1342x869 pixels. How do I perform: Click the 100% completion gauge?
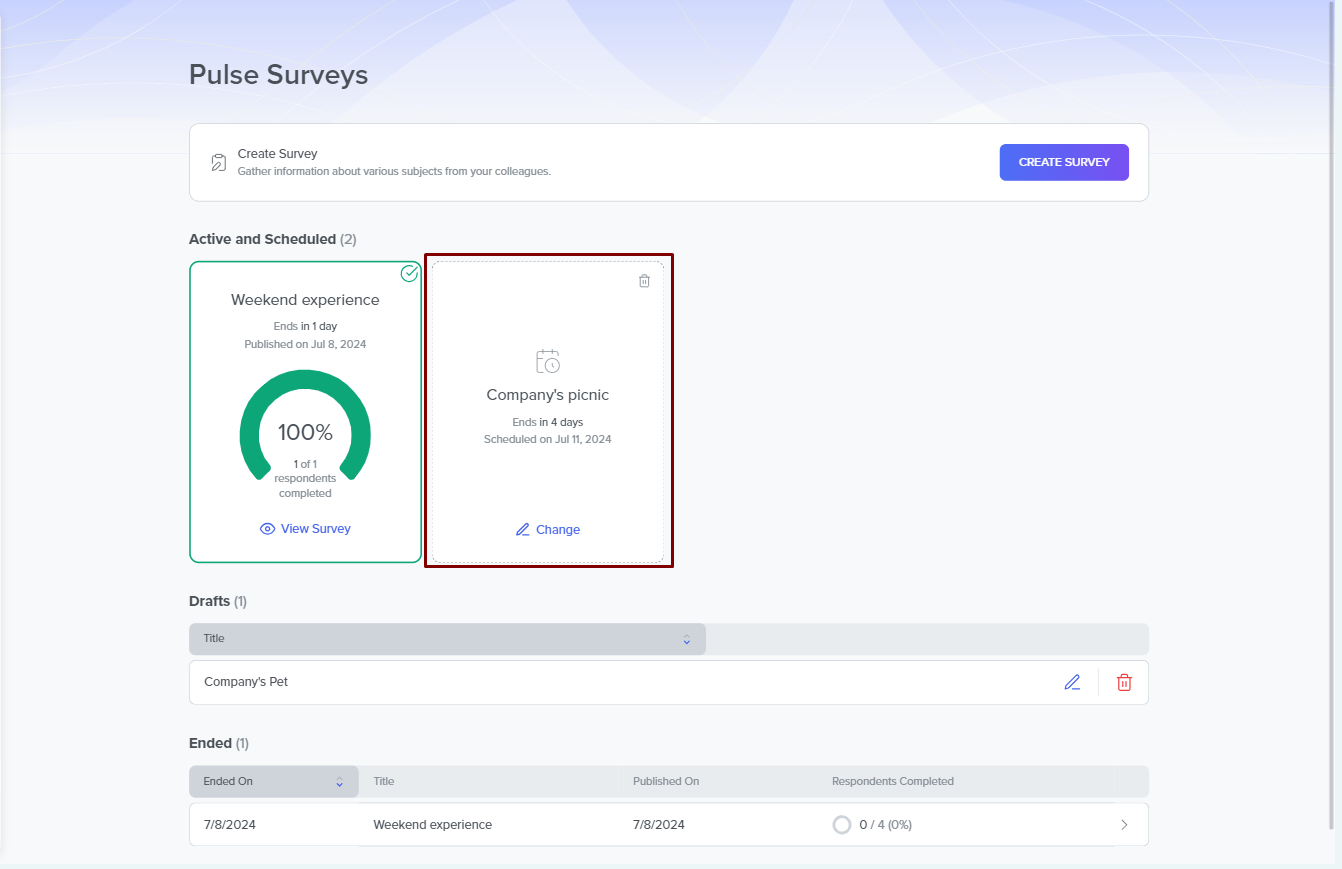point(305,432)
